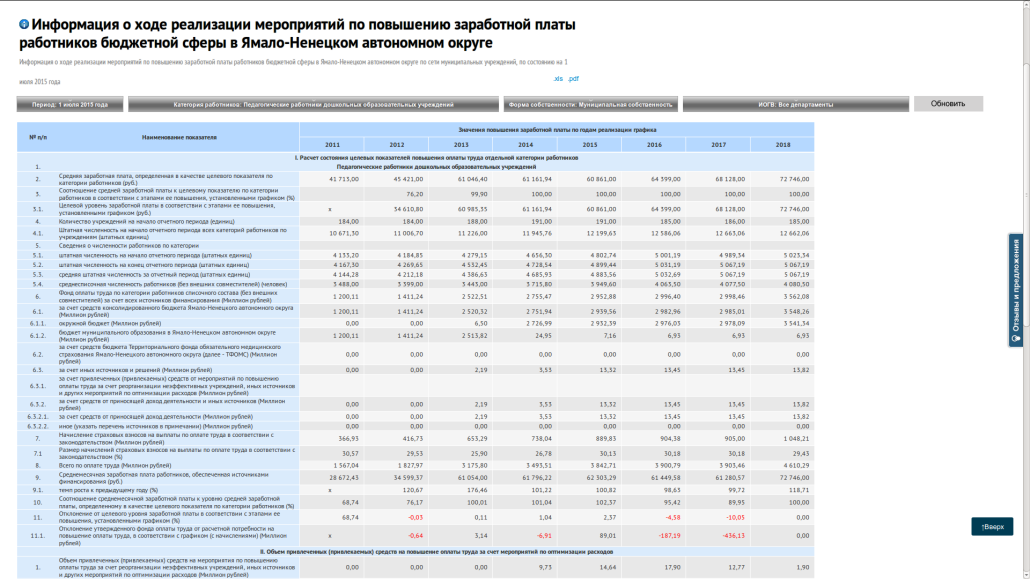Click the red value '-4,58'
The image size is (1030, 579).
673,517
